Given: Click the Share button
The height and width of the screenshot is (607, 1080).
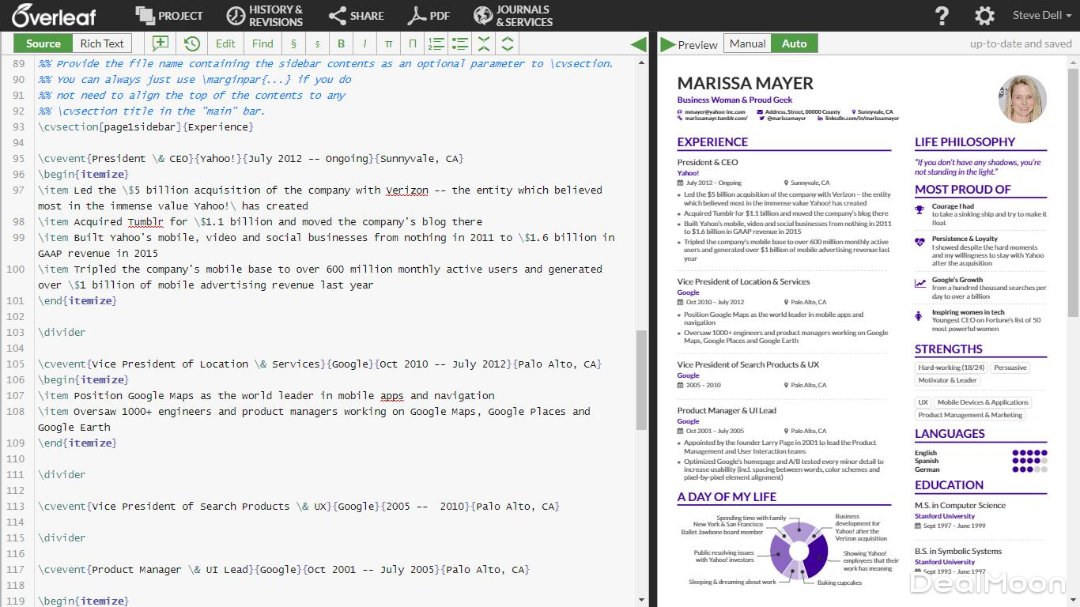Looking at the screenshot, I should click(356, 16).
